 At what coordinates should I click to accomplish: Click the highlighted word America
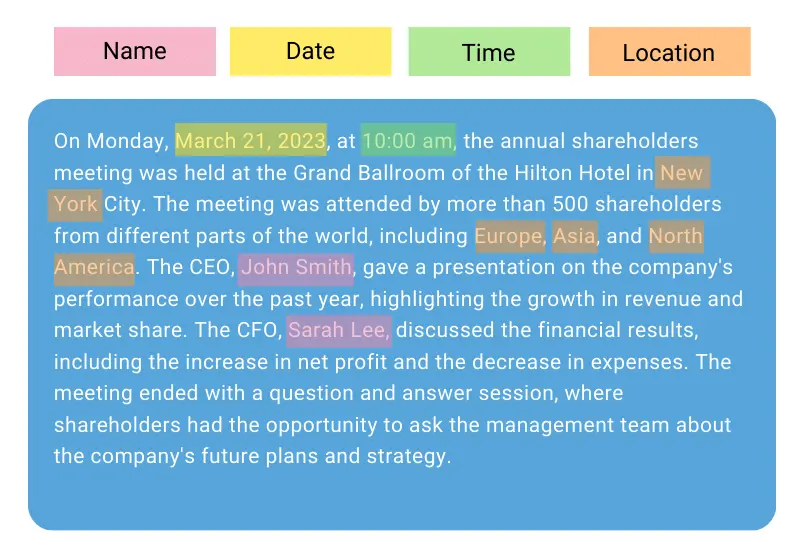tap(94, 268)
